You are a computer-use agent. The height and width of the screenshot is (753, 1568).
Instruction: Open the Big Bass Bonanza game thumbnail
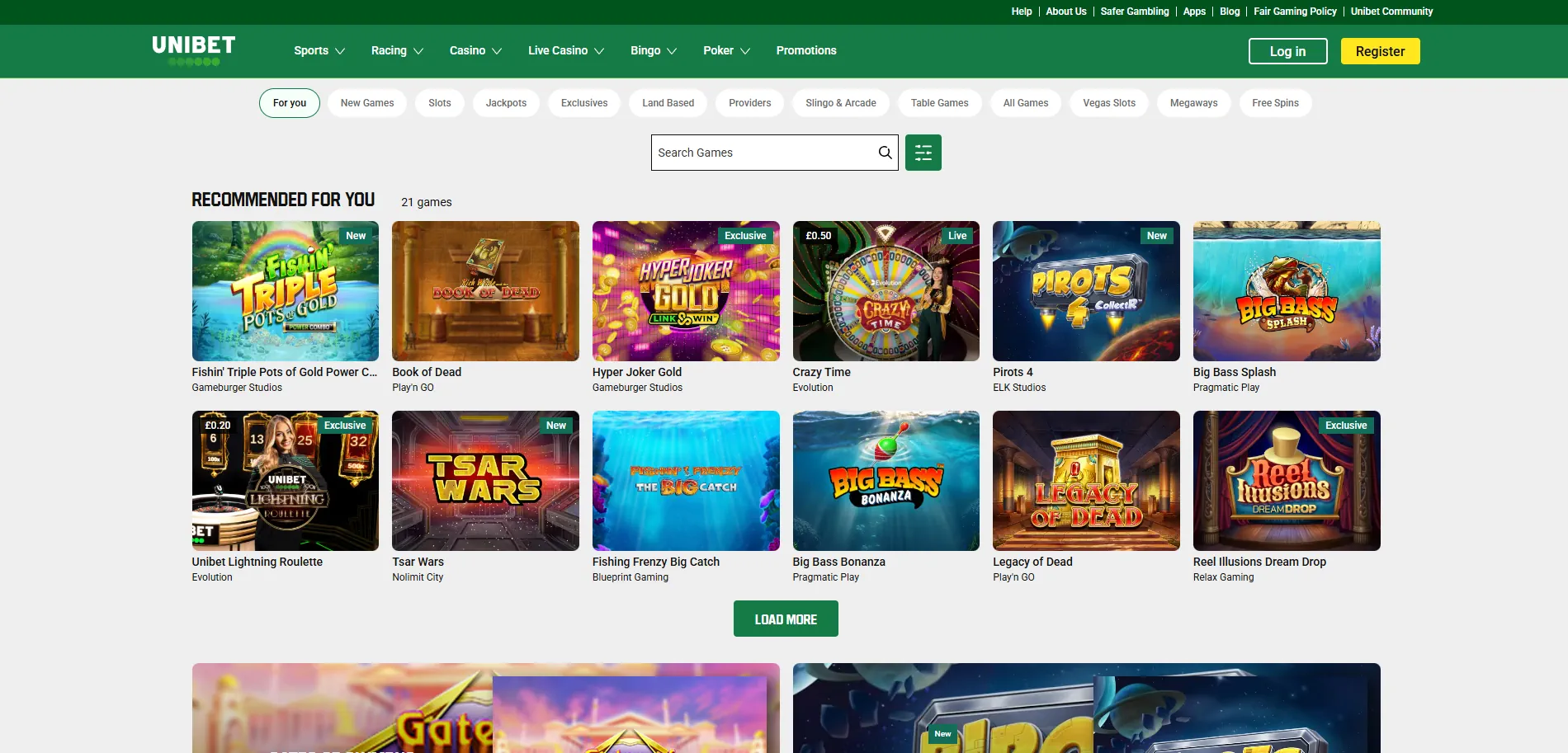coord(886,481)
